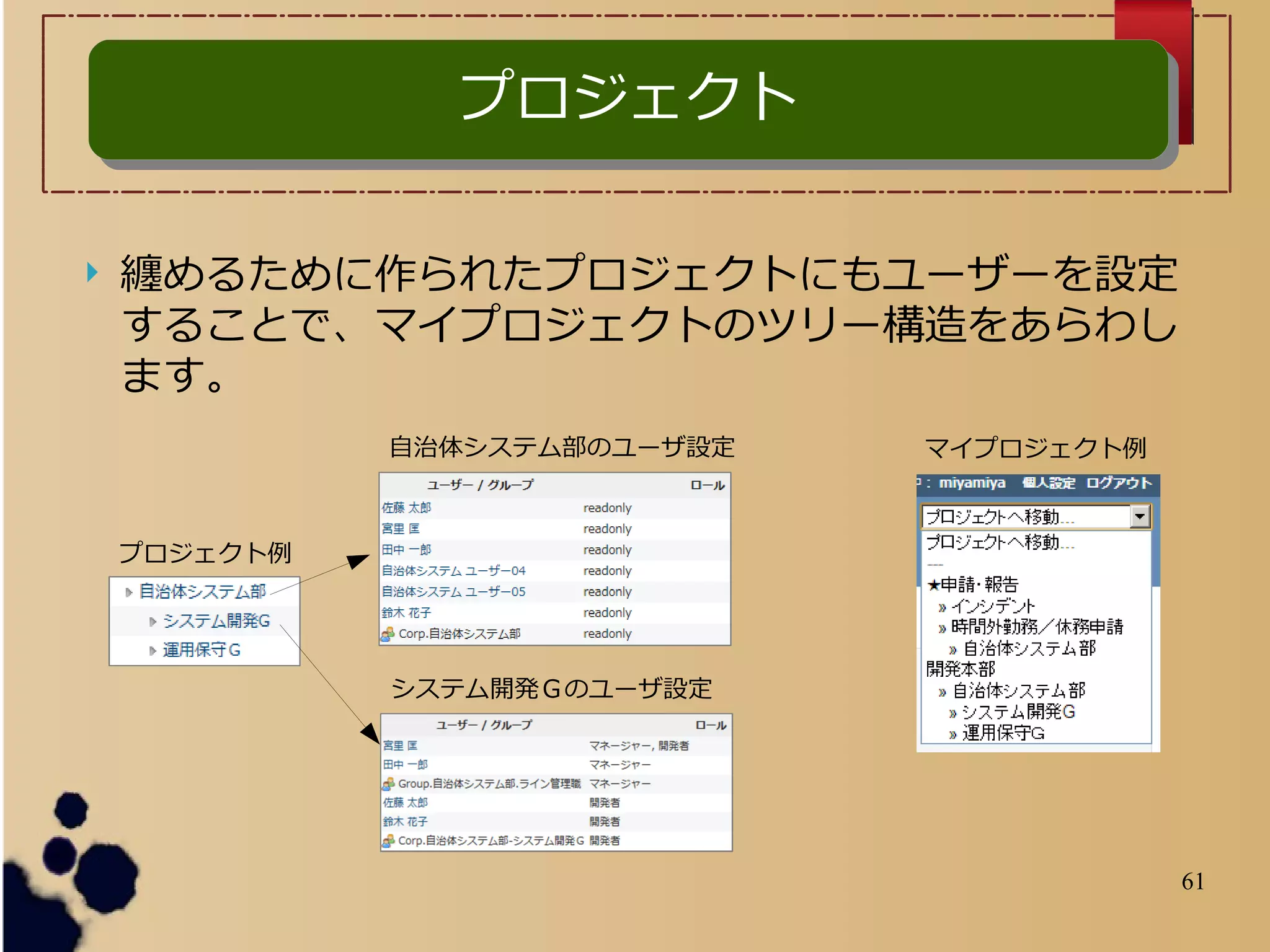Image resolution: width=1270 pixels, height=952 pixels.
Task: Click ユーザー / グループ header in lower table
Action: (x=484, y=725)
